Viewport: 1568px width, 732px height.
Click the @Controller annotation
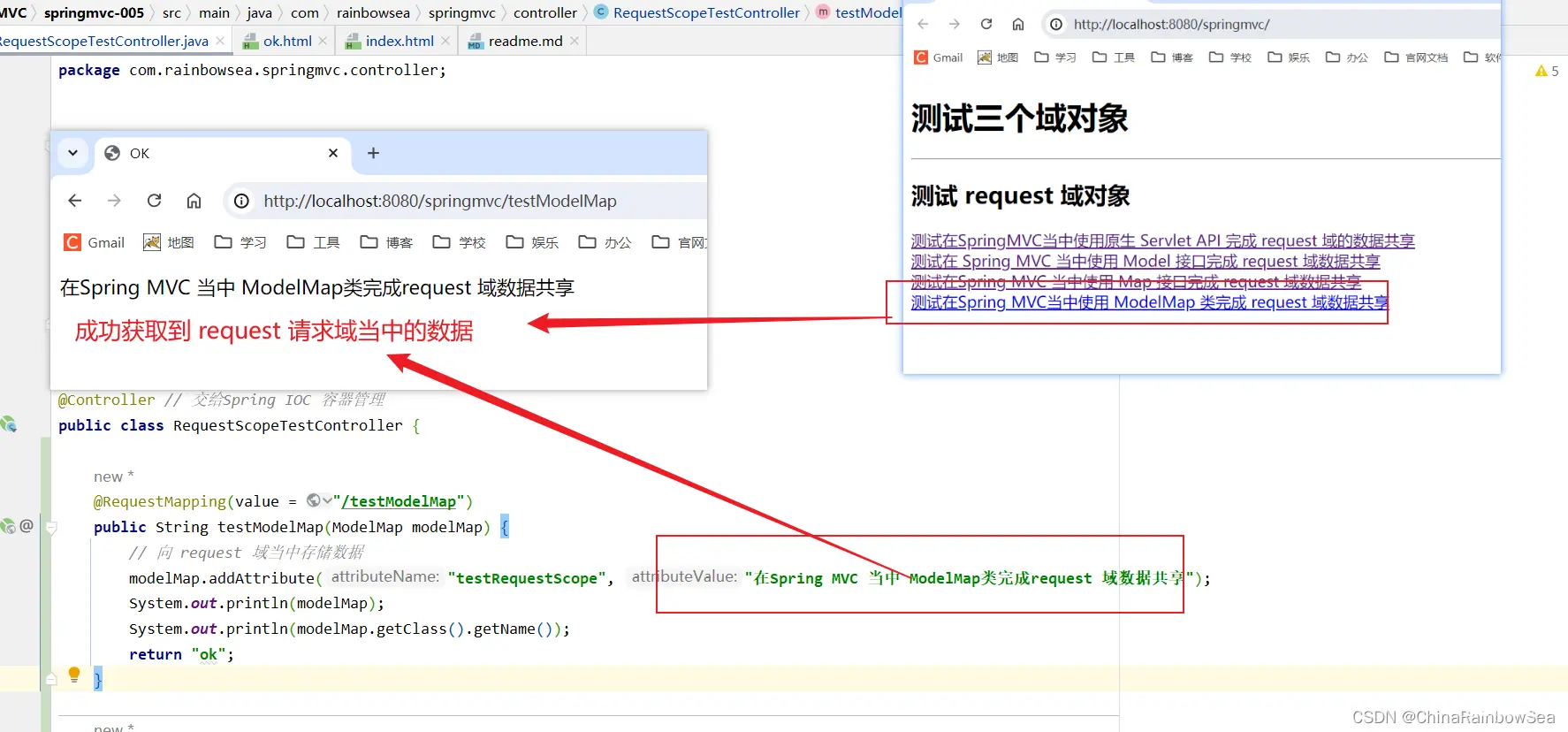click(107, 400)
